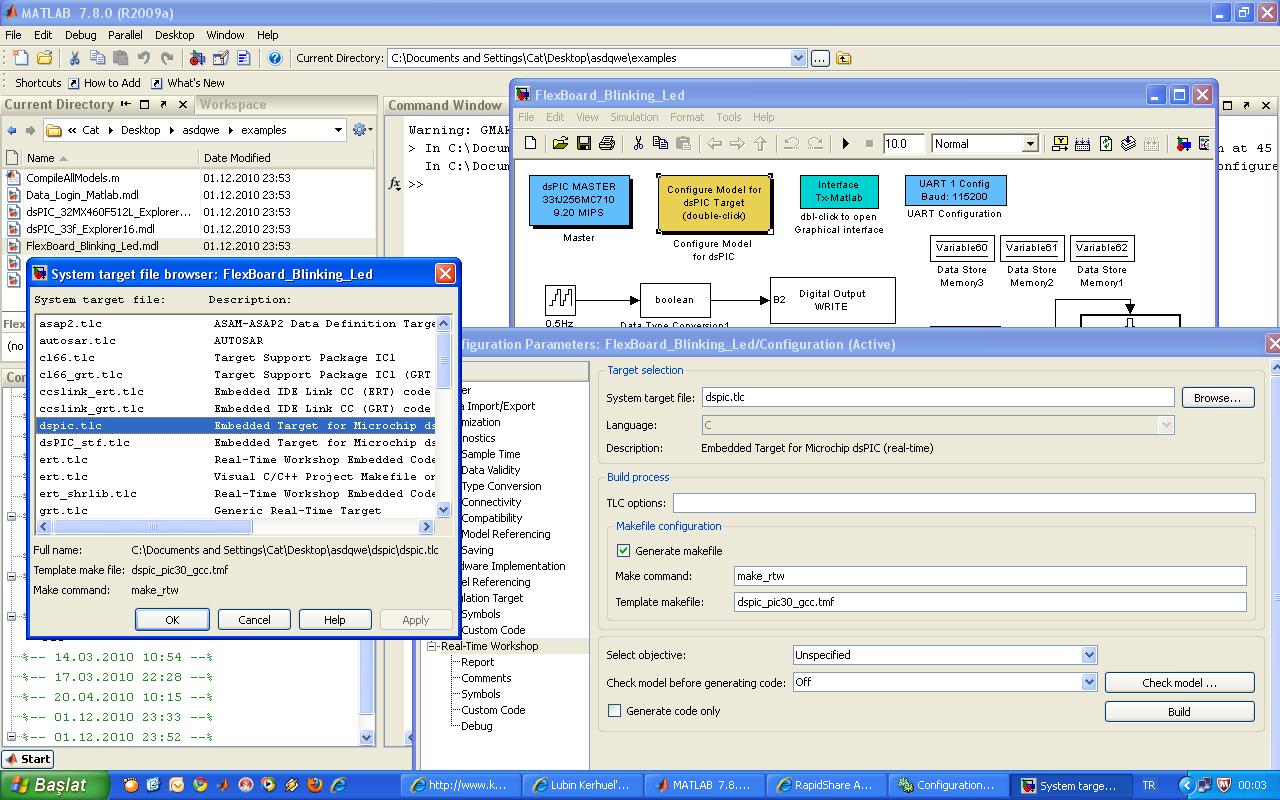Open the File menu in MATLAB

point(13,35)
